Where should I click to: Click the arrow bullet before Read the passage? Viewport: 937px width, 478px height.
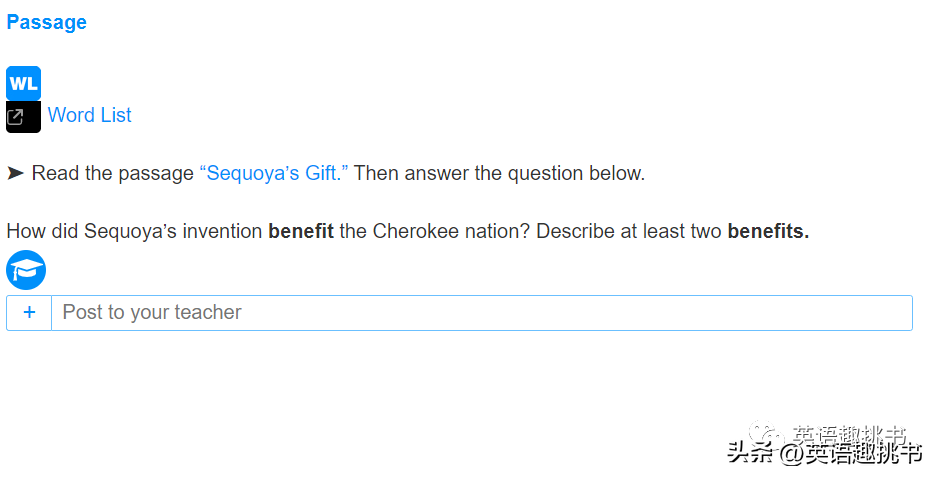[x=15, y=173]
